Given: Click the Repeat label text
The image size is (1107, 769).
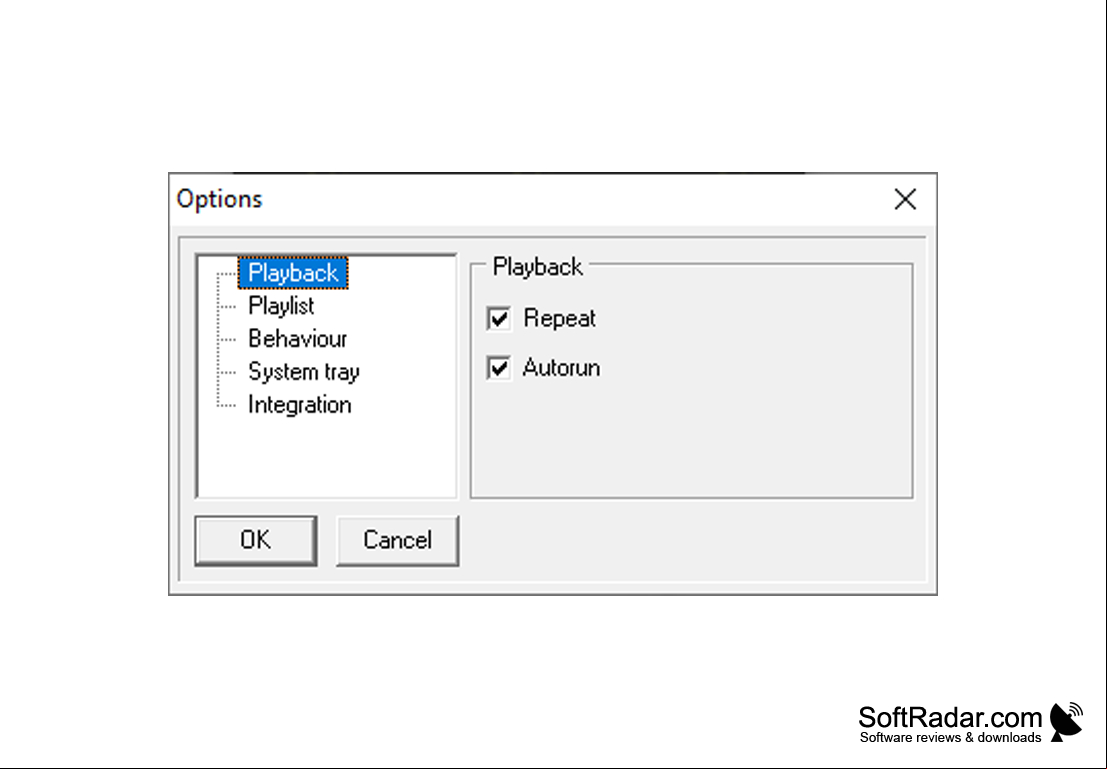Looking at the screenshot, I should (x=559, y=318).
